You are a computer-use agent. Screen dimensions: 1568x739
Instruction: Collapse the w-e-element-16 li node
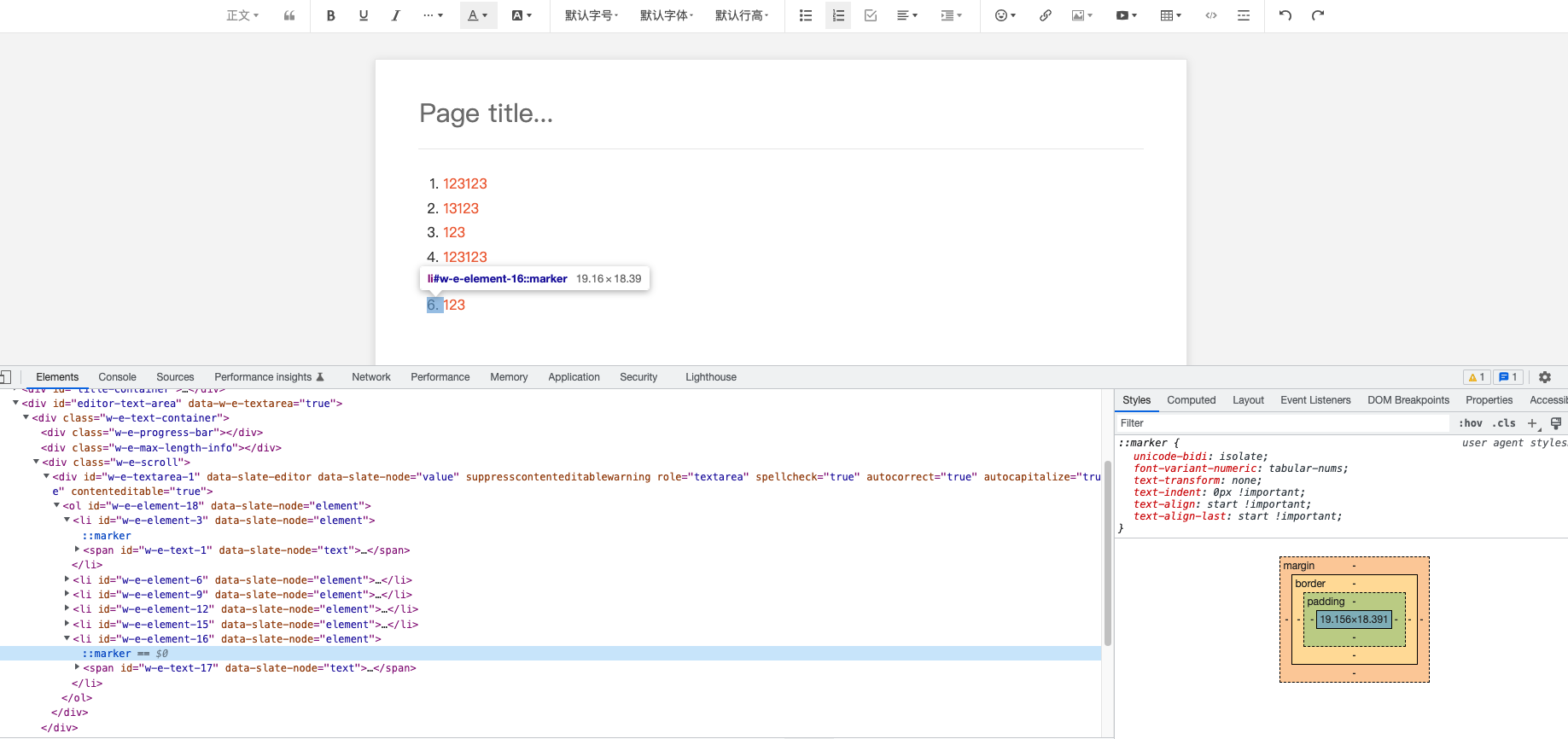point(67,638)
